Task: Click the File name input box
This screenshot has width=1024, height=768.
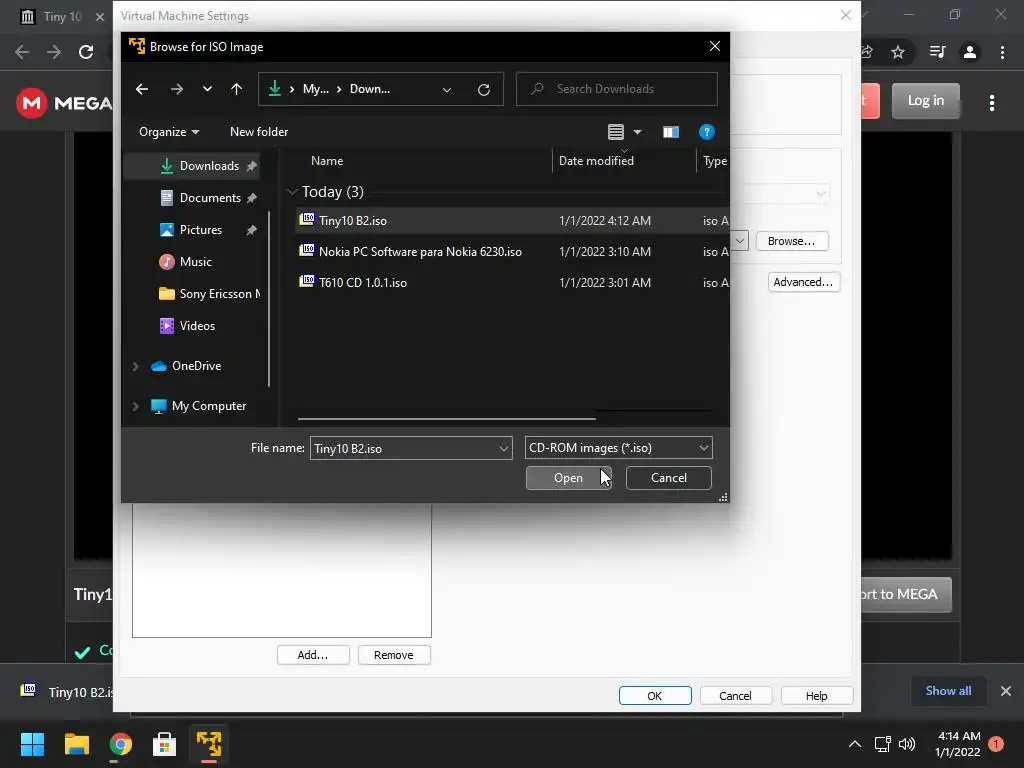Action: [x=404, y=449]
